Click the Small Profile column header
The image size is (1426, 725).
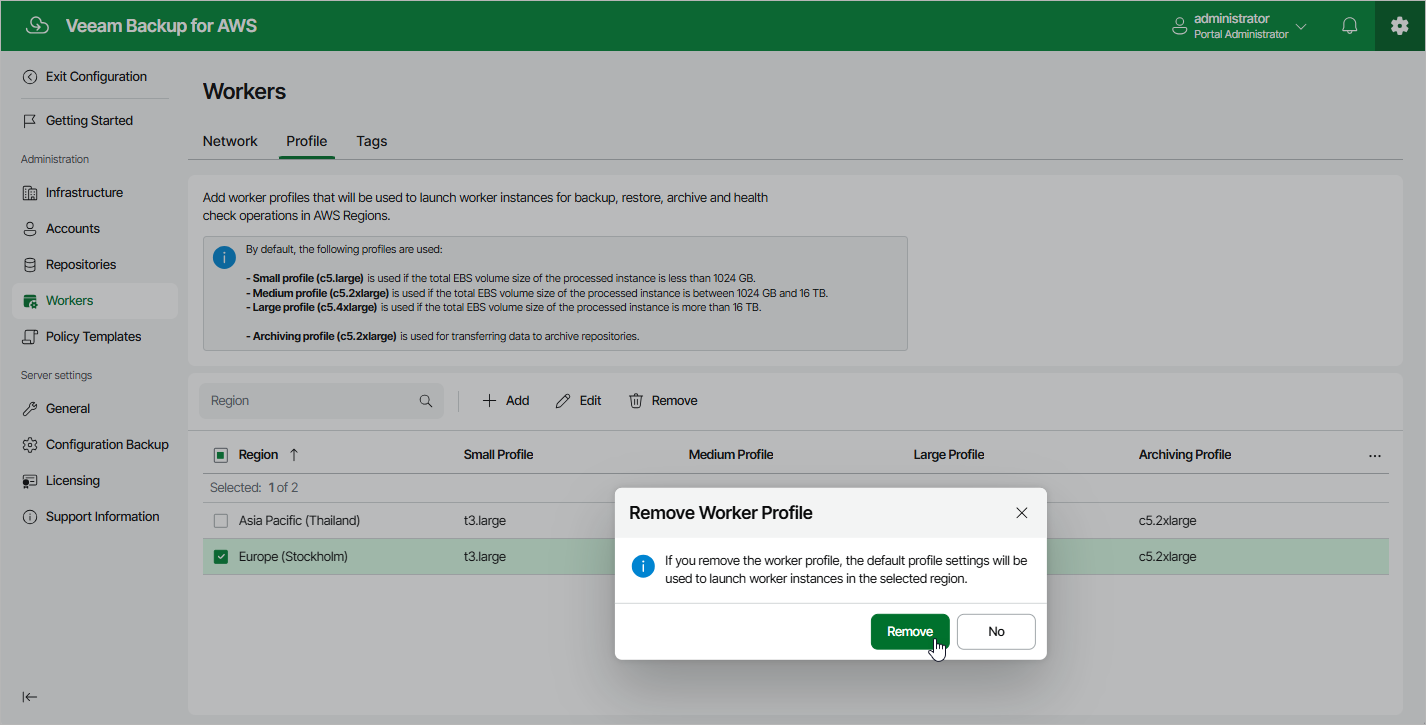tap(498, 455)
